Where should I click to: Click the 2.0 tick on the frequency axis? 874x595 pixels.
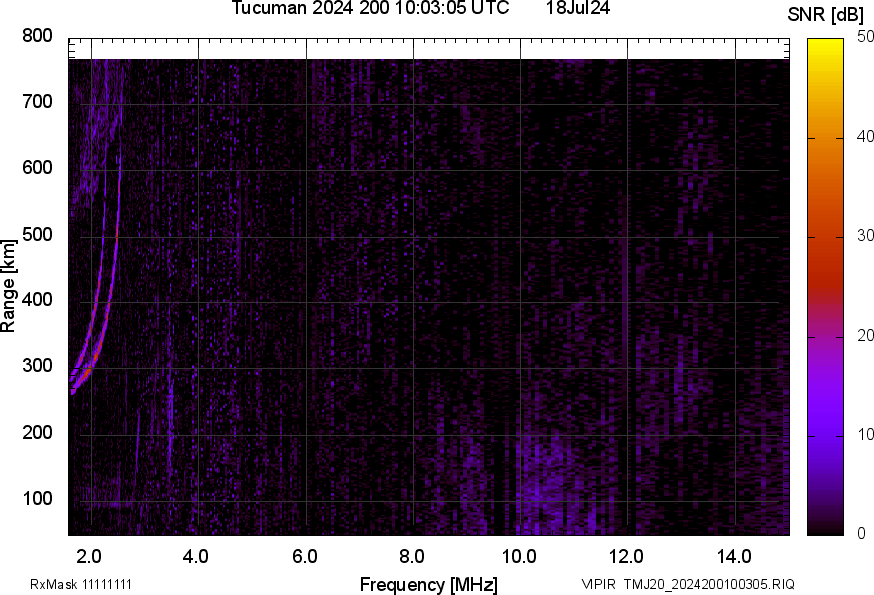click(90, 556)
